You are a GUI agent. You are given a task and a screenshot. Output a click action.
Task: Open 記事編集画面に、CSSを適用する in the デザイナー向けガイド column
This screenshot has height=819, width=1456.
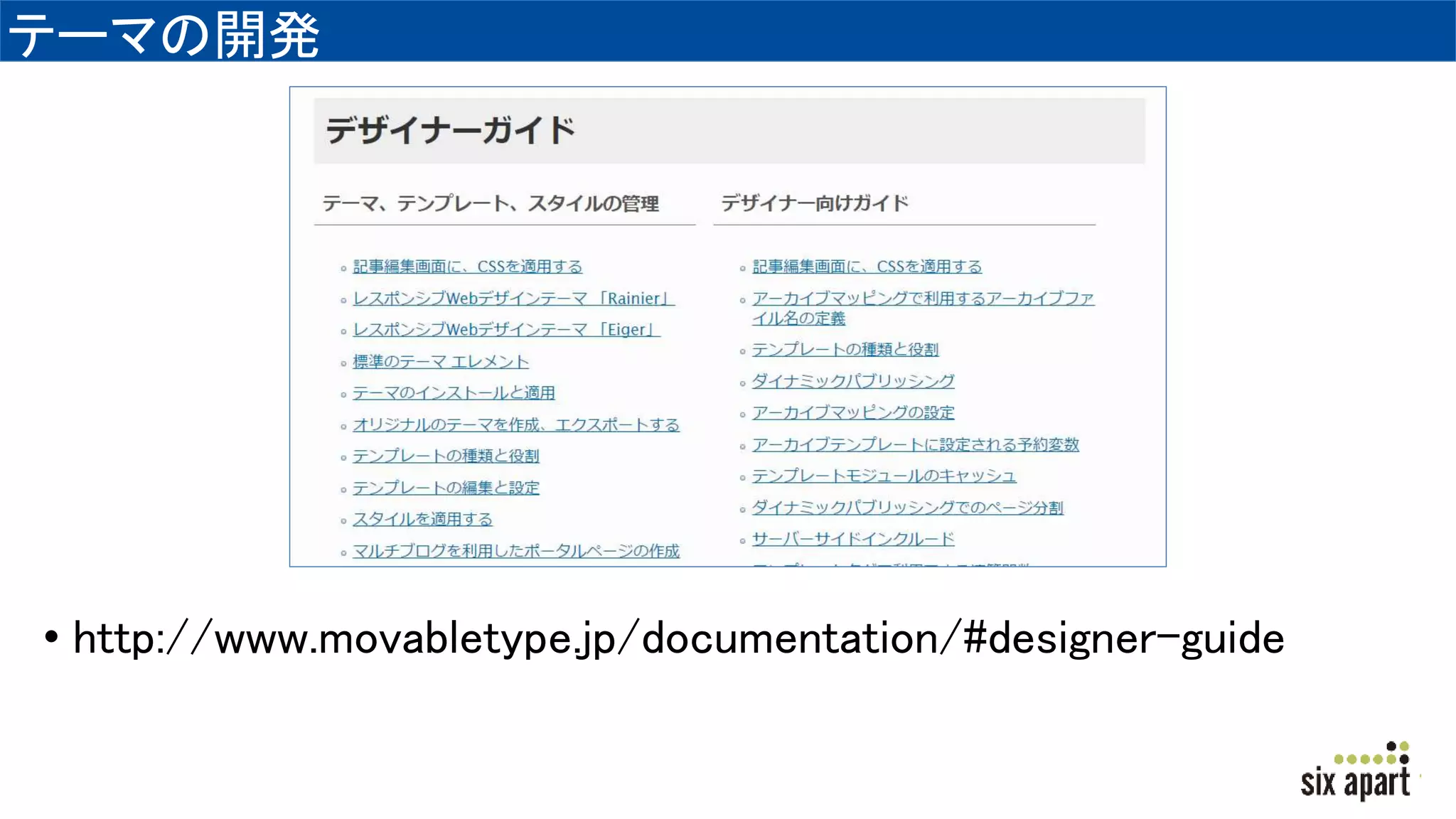(x=867, y=267)
